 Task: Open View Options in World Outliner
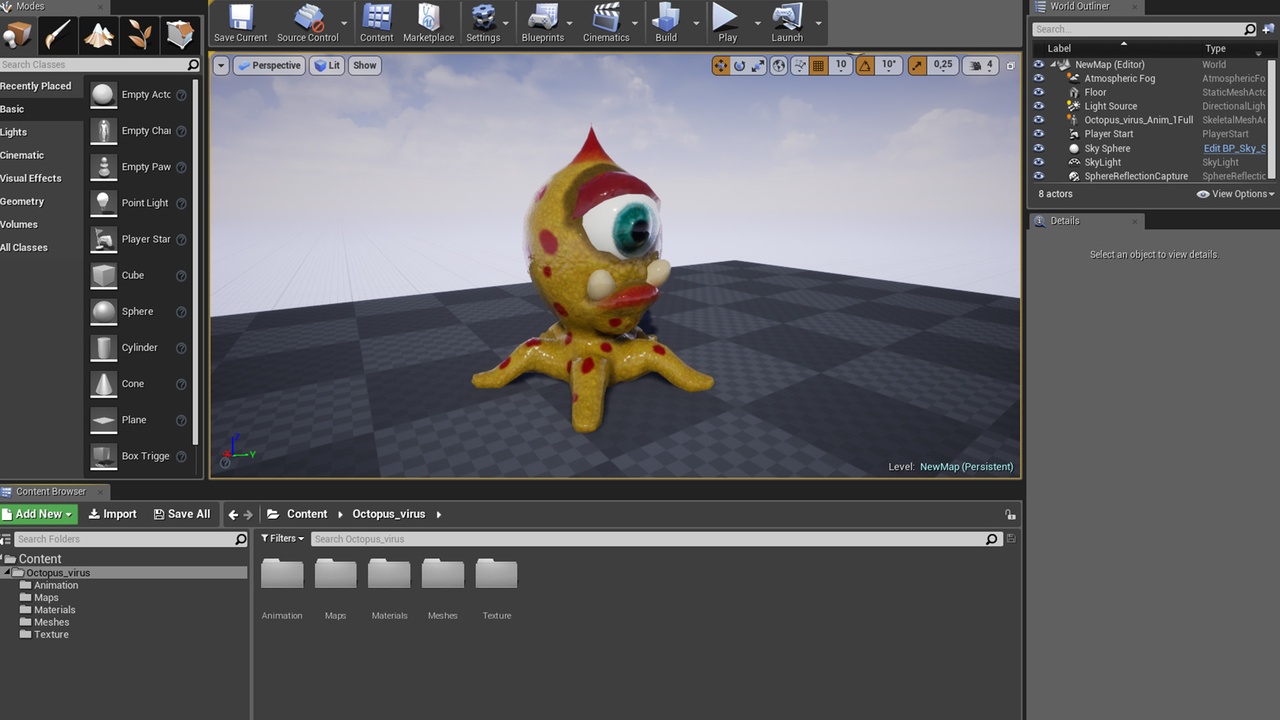click(1235, 194)
